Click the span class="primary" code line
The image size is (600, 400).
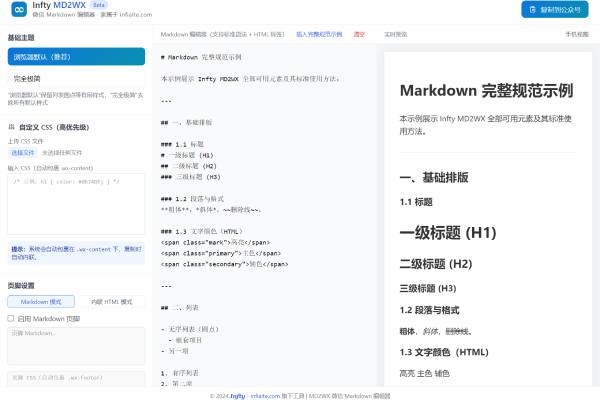pyautogui.click(x=221, y=253)
